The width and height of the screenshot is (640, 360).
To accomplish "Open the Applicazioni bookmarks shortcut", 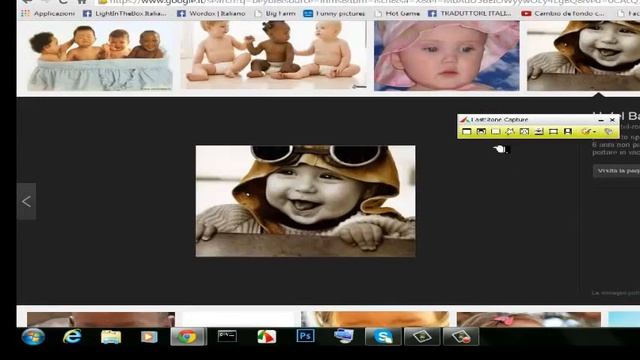I will click(x=48, y=13).
